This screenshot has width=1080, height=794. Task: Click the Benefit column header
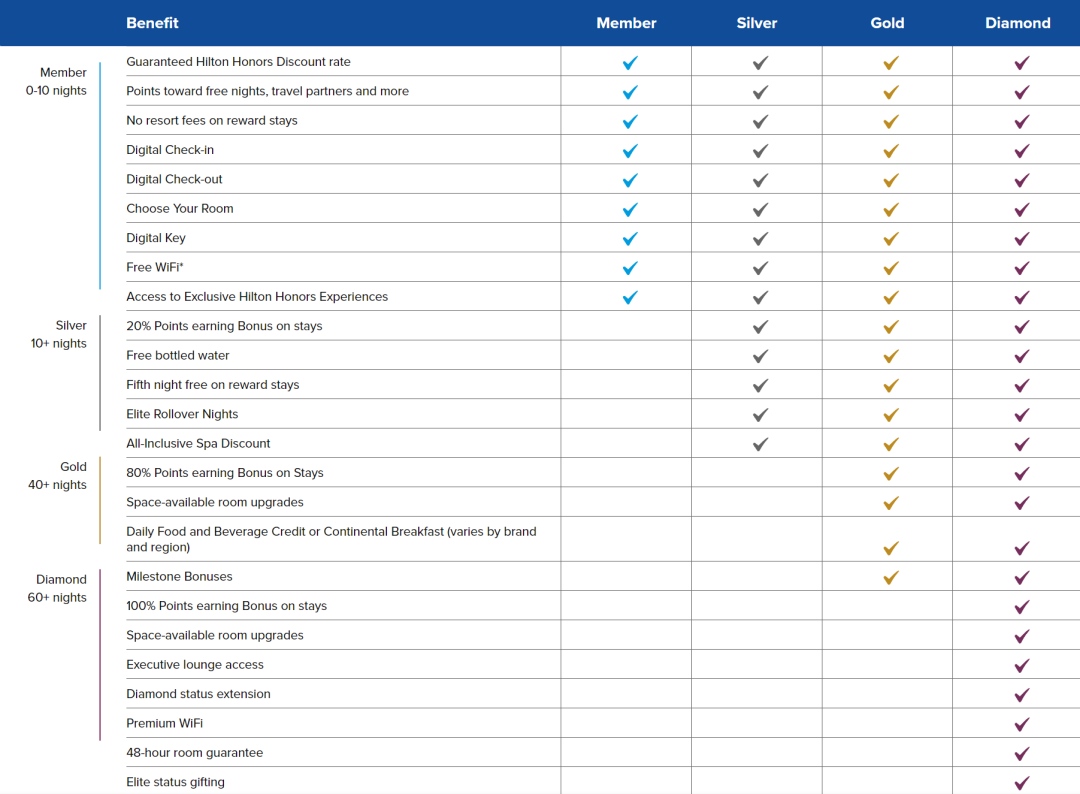(x=152, y=23)
